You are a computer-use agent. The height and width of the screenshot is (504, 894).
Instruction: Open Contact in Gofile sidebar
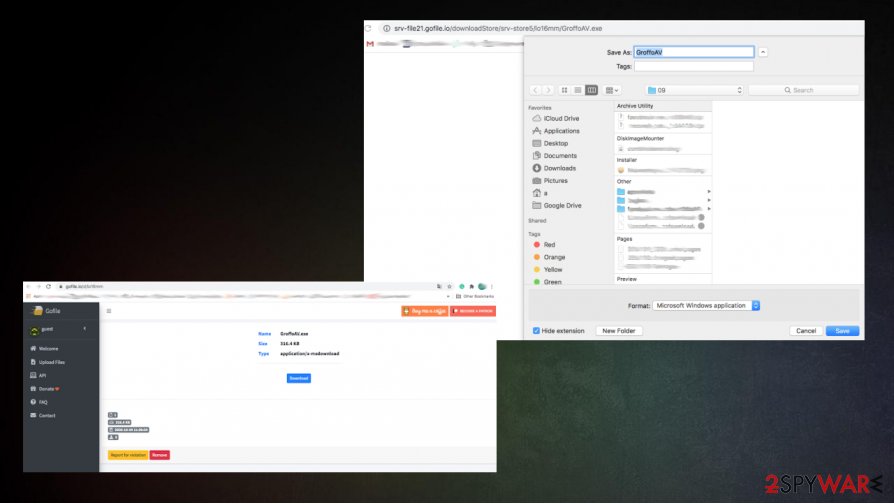pos(43,416)
